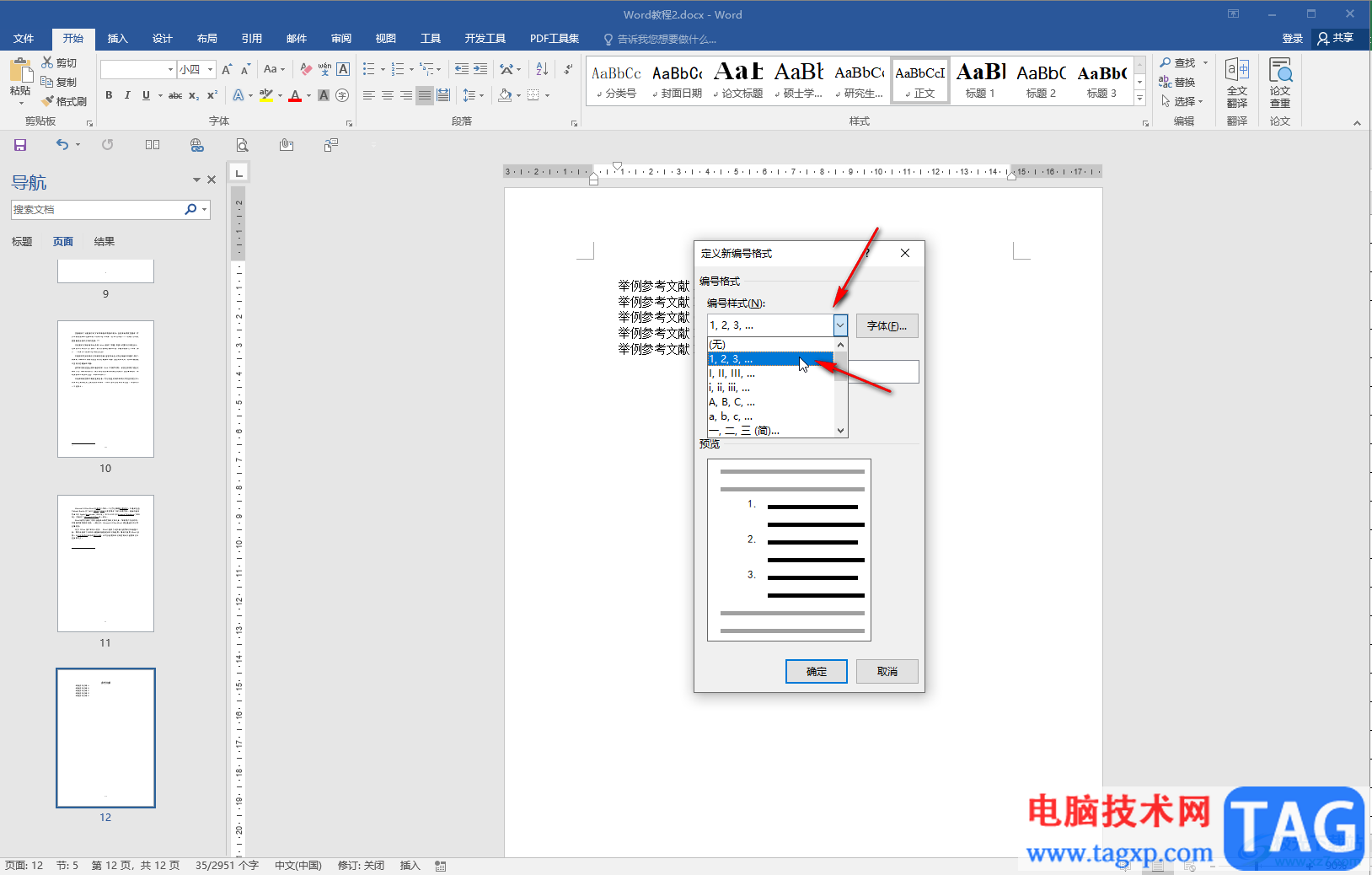Click the 查找 (Find) button
Image resolution: width=1372 pixels, height=875 pixels.
[x=1178, y=62]
